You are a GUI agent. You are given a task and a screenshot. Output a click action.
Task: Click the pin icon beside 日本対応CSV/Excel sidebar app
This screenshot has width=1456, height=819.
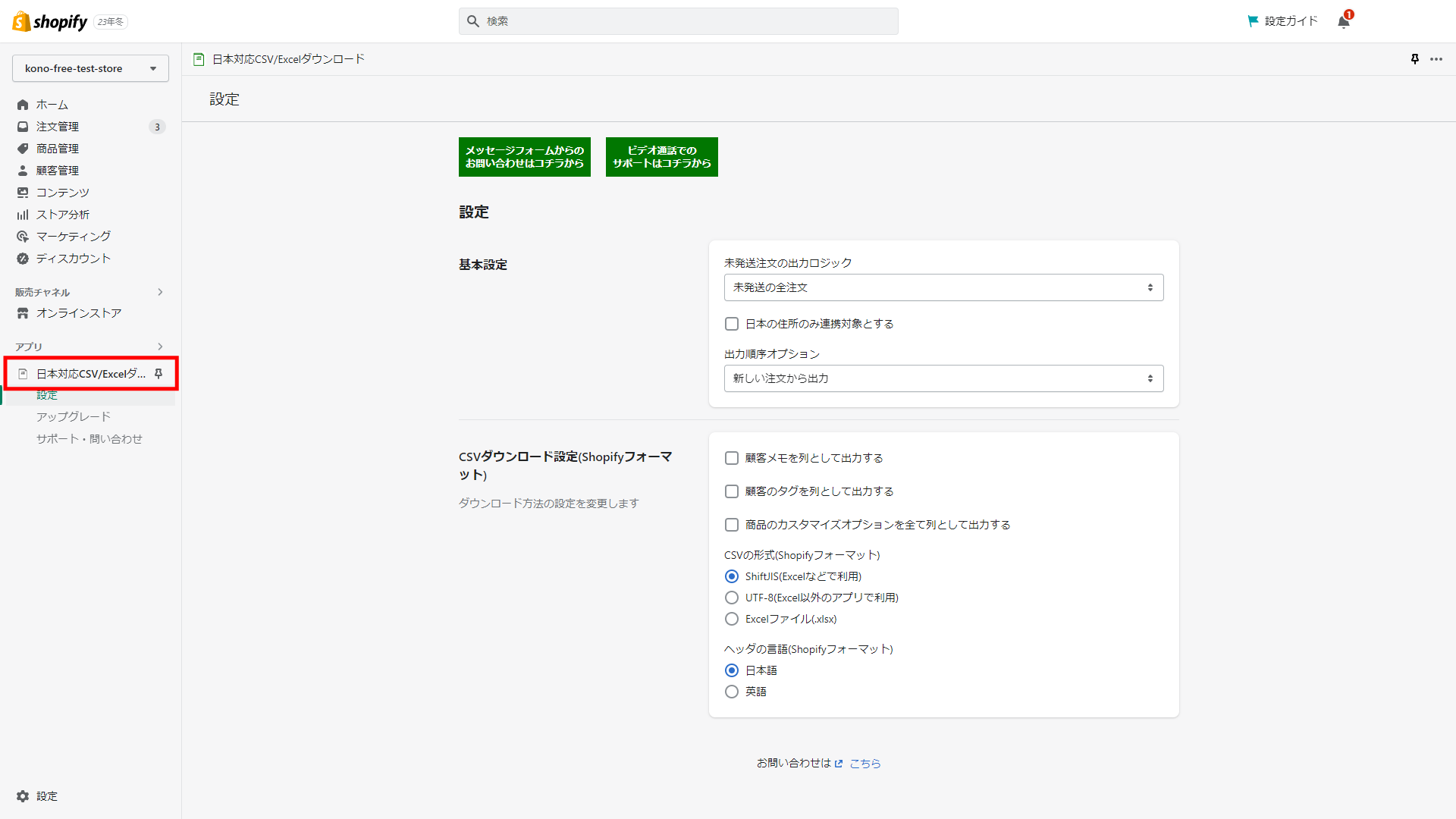click(x=158, y=374)
